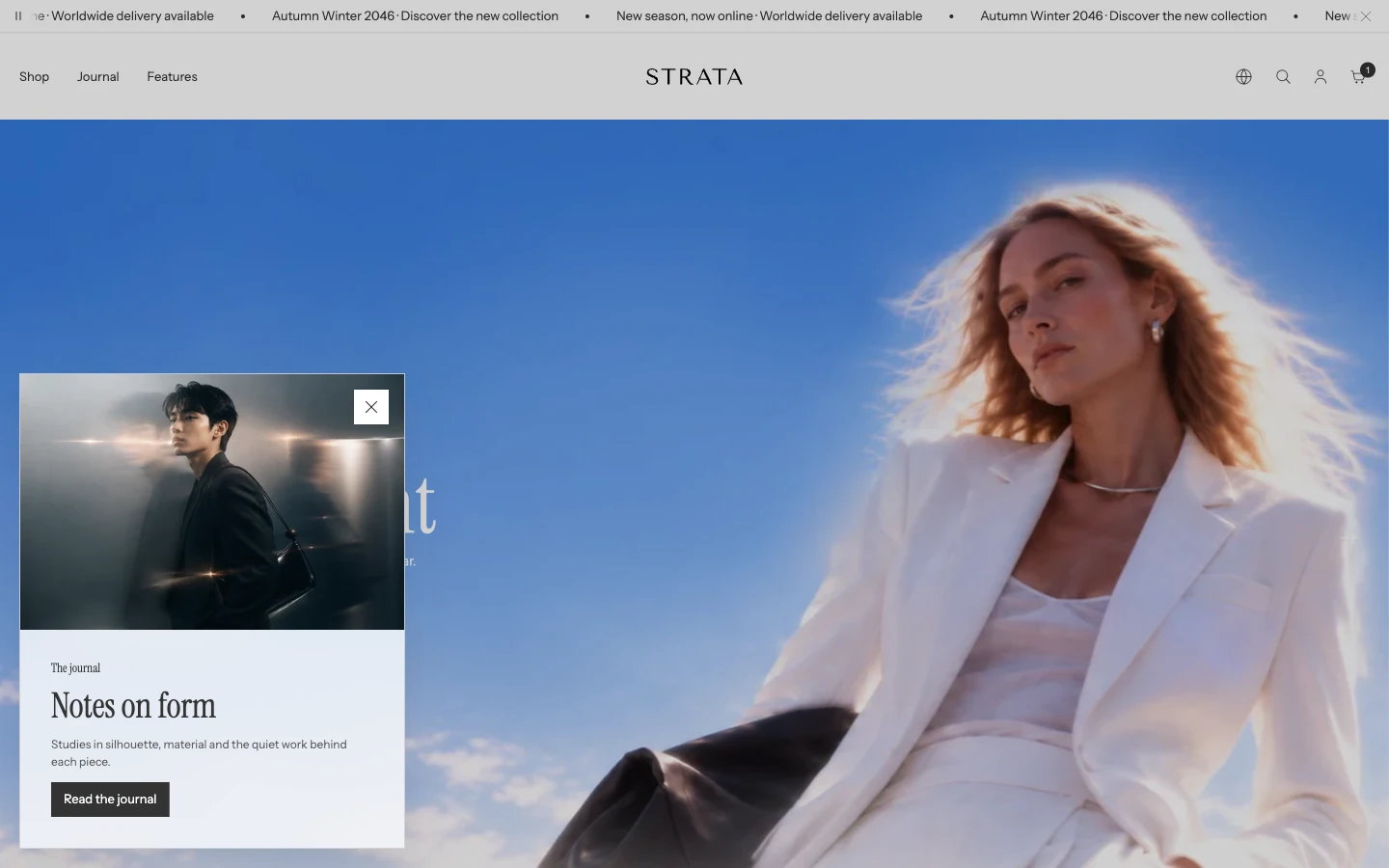Go to the STRATA logo homepage
Viewport: 1389px width, 868px height.
click(694, 77)
